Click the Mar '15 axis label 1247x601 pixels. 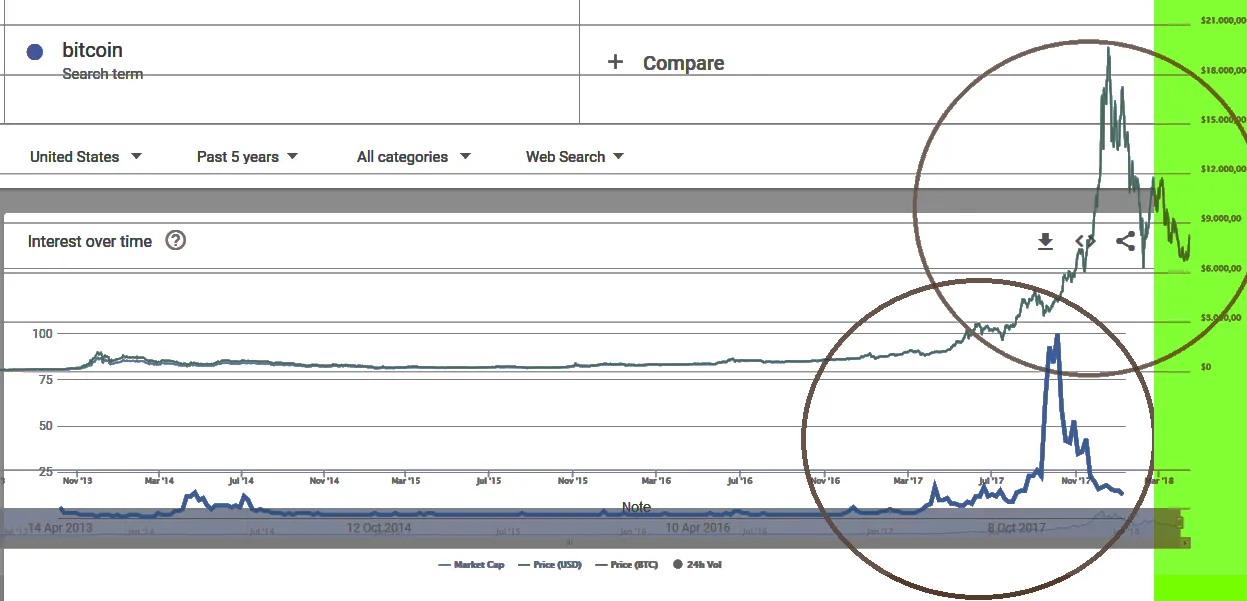coord(405,481)
